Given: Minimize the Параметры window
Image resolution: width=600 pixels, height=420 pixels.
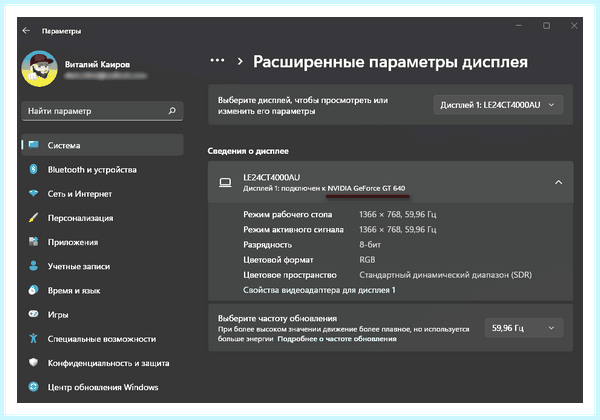Looking at the screenshot, I should 518,26.
